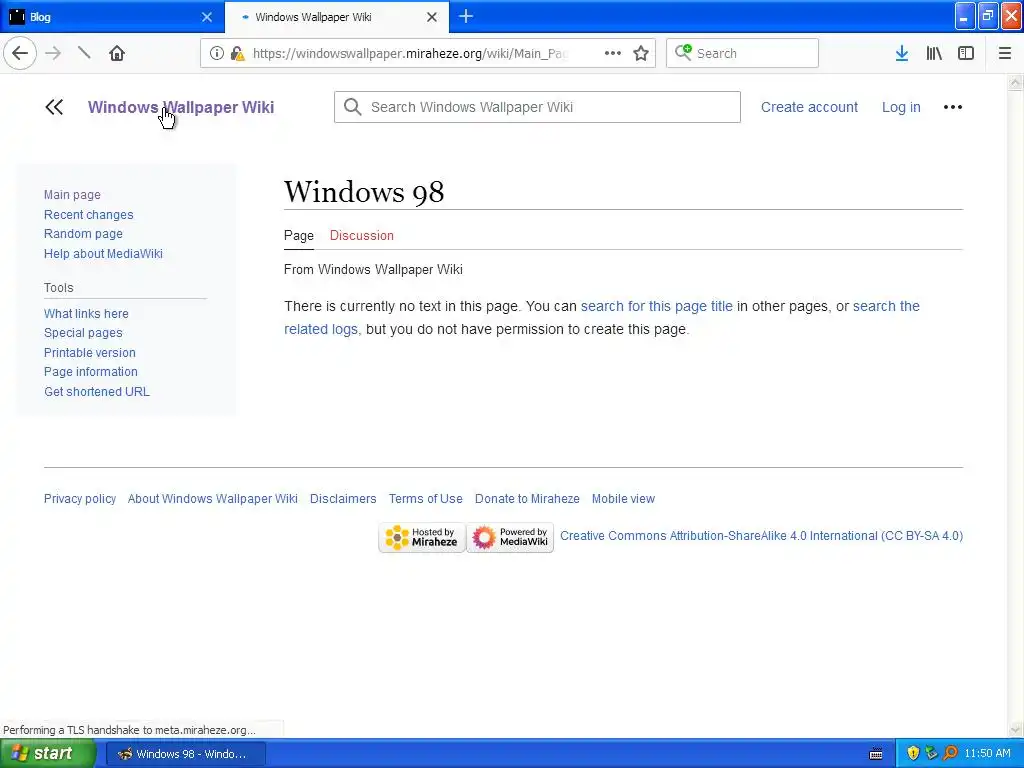The height and width of the screenshot is (768, 1024).
Task: Click the wiki search magnifier icon
Action: tap(353, 107)
